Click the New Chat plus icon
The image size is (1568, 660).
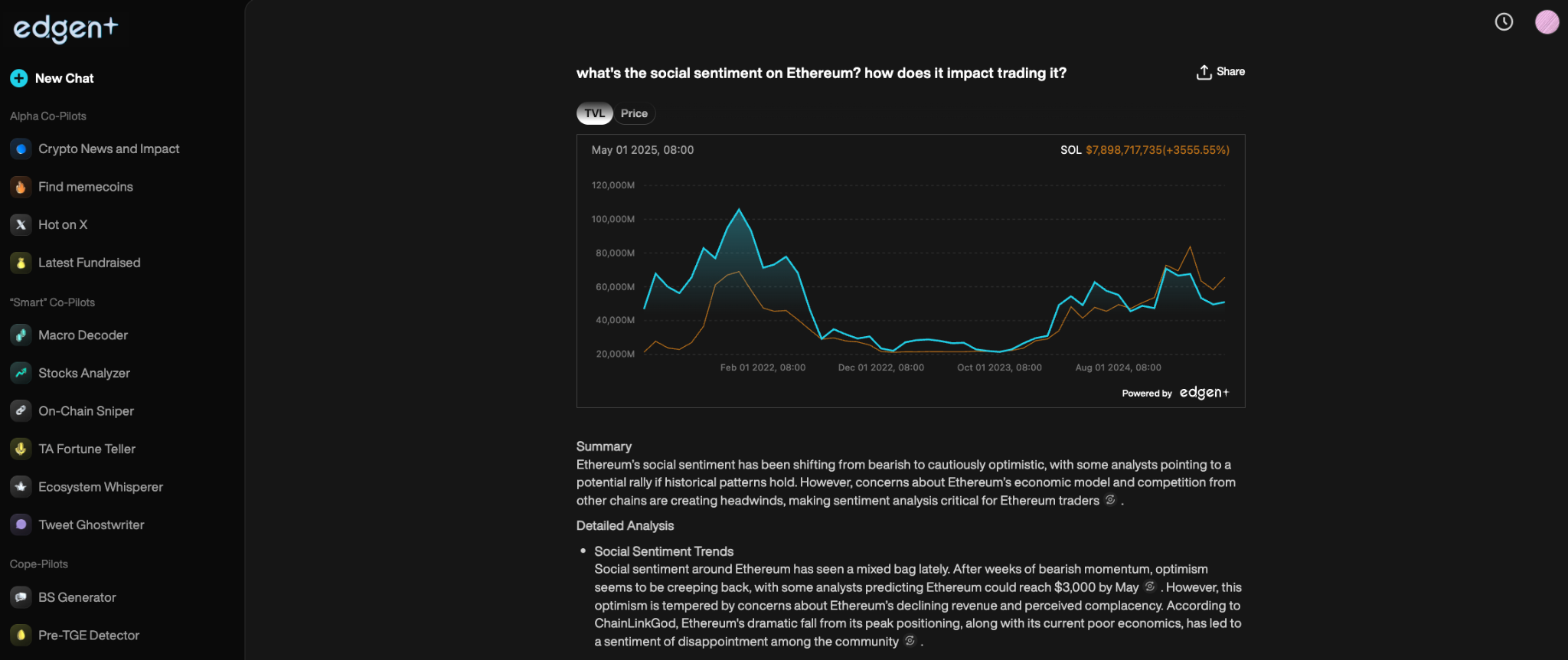point(19,78)
